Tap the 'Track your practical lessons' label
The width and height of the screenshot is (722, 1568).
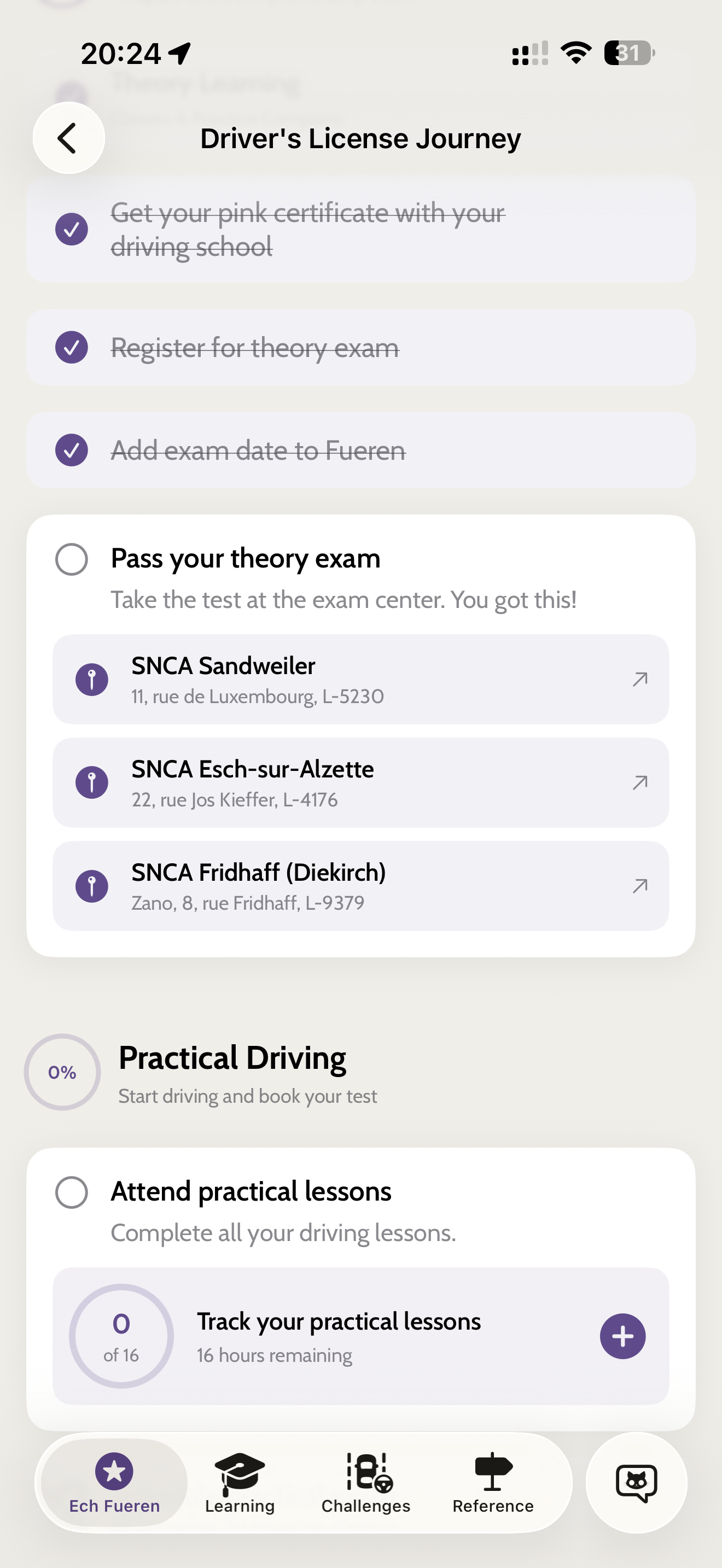click(x=339, y=1321)
